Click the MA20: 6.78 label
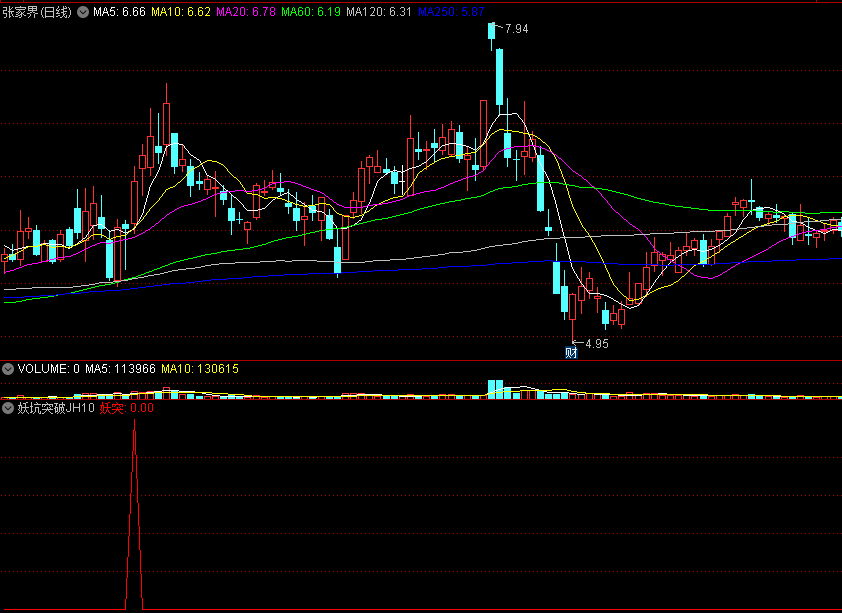842x613 pixels. click(x=246, y=12)
